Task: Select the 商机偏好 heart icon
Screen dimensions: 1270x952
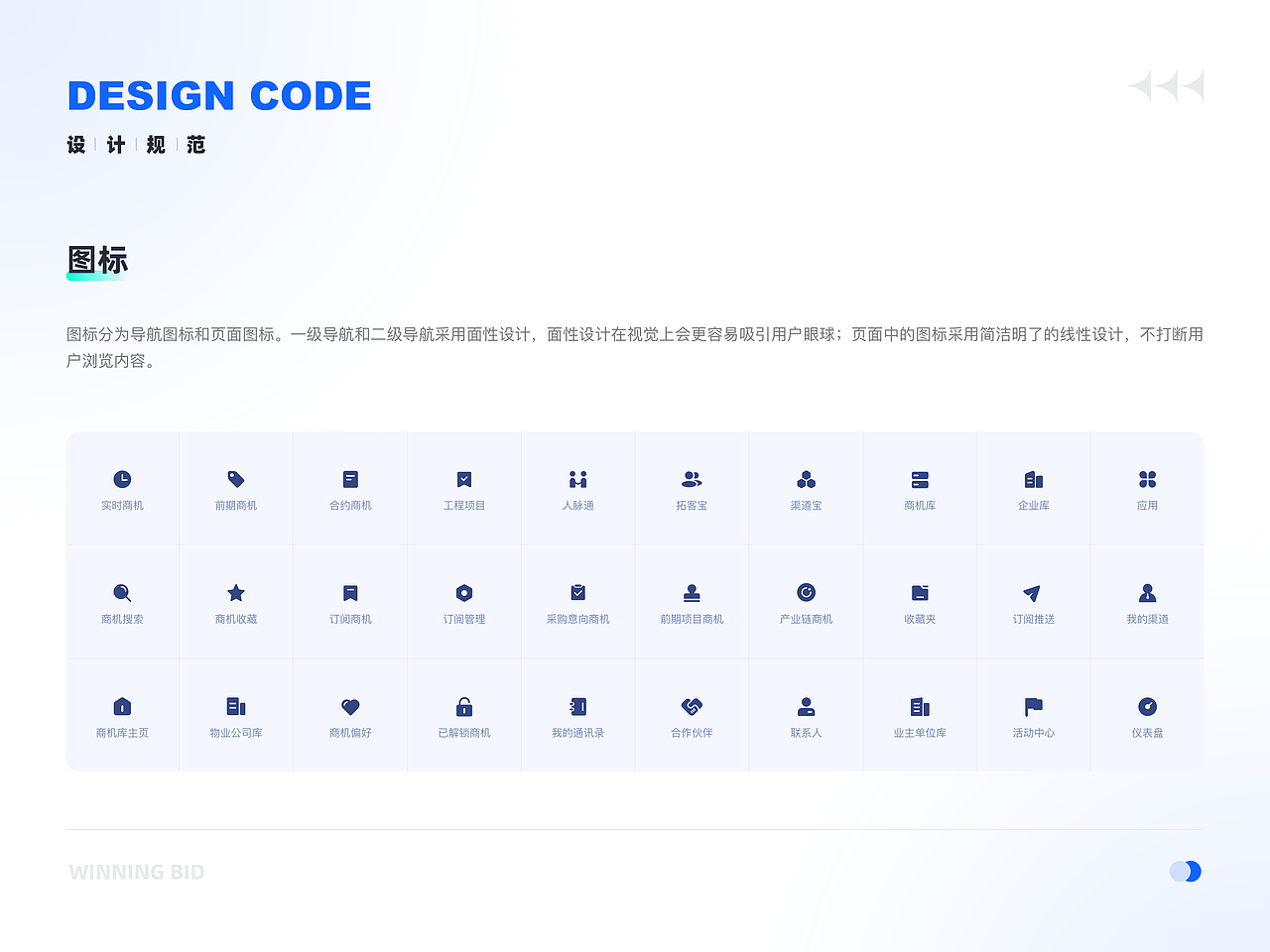Action: tap(350, 706)
